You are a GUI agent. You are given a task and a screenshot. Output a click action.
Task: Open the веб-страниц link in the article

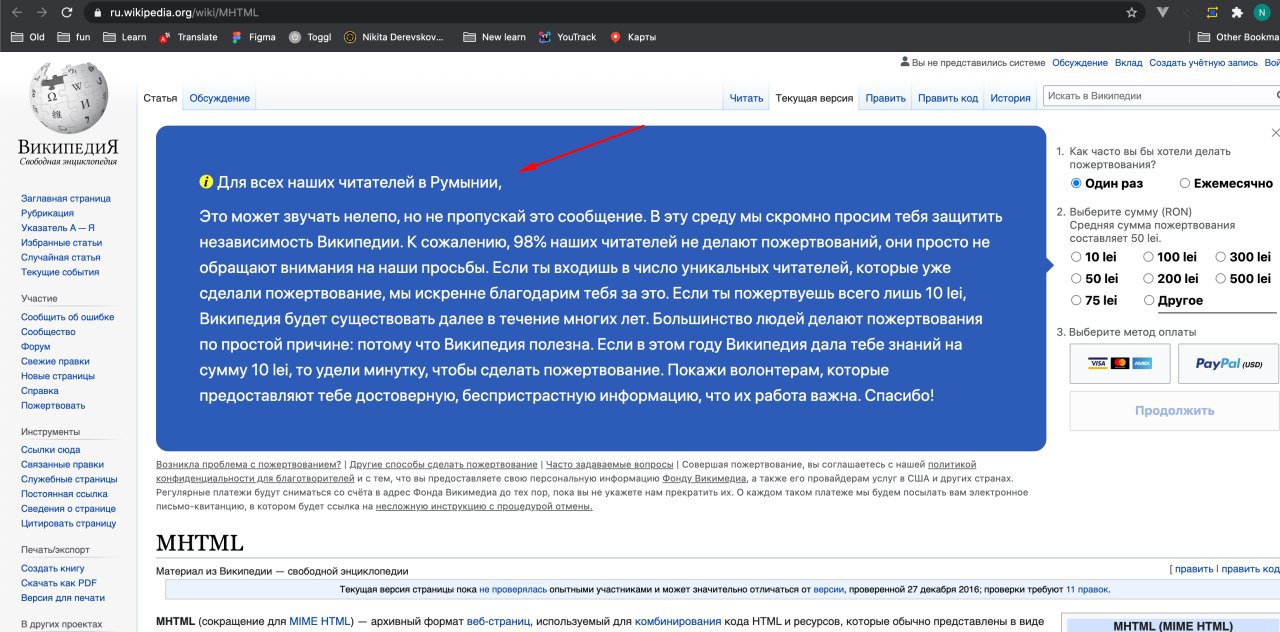(x=498, y=621)
